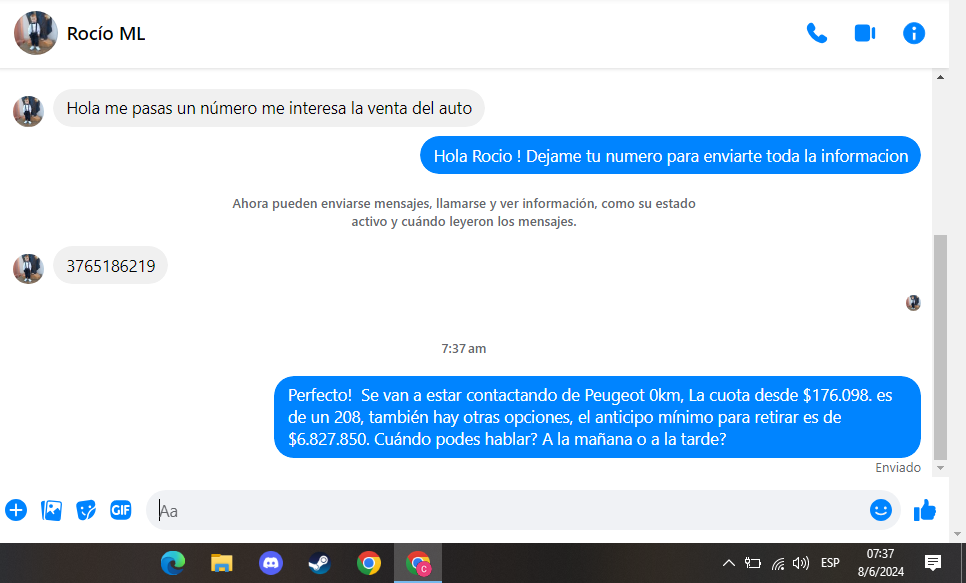Viewport: 966px width, 583px height.
Task: Start a voice call with Rocío ML
Action: coord(816,33)
